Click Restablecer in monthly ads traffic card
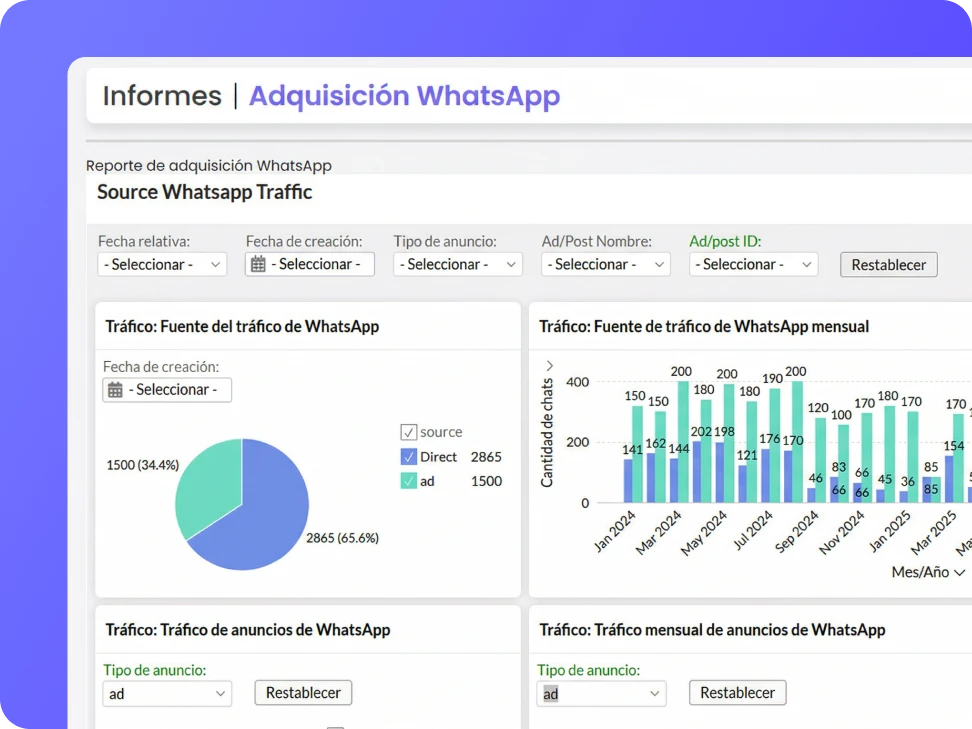This screenshot has width=972, height=729. coord(737,692)
